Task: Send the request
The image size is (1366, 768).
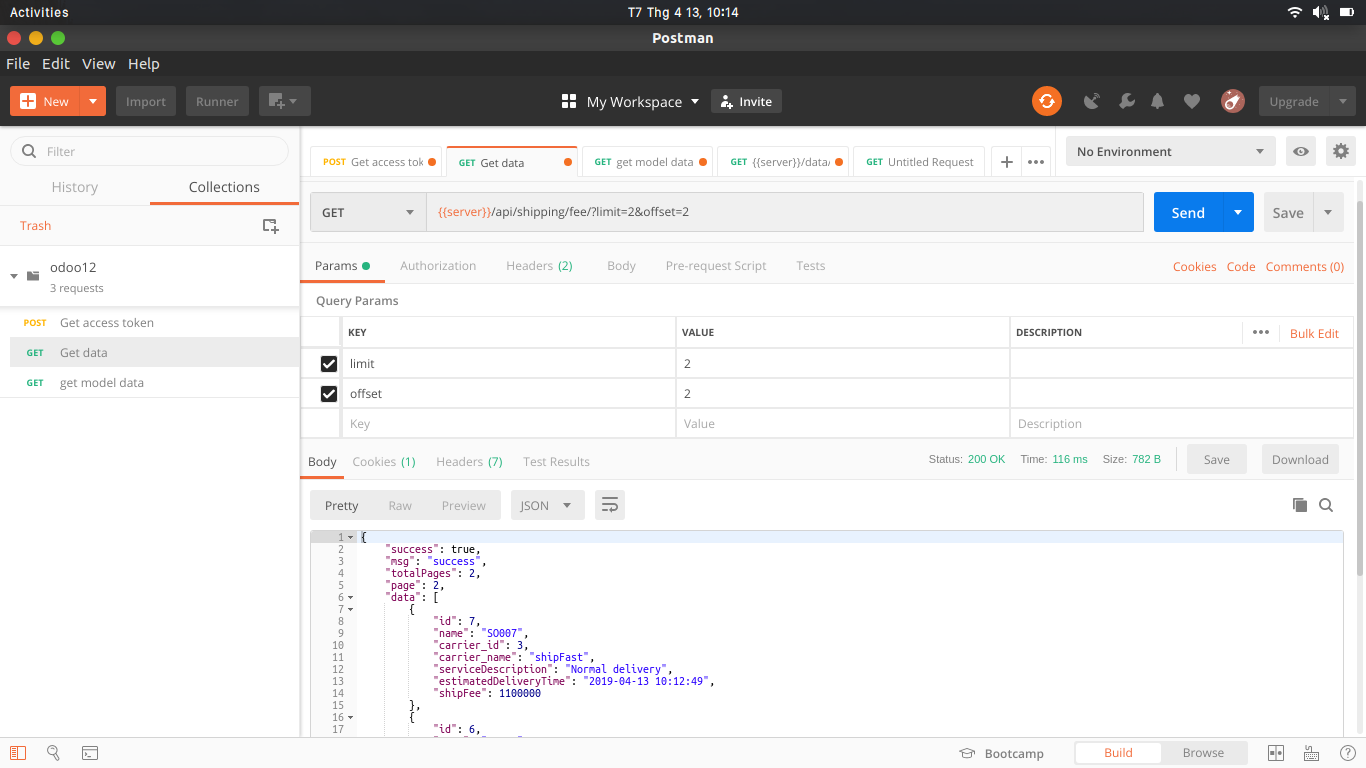Action: click(1188, 212)
